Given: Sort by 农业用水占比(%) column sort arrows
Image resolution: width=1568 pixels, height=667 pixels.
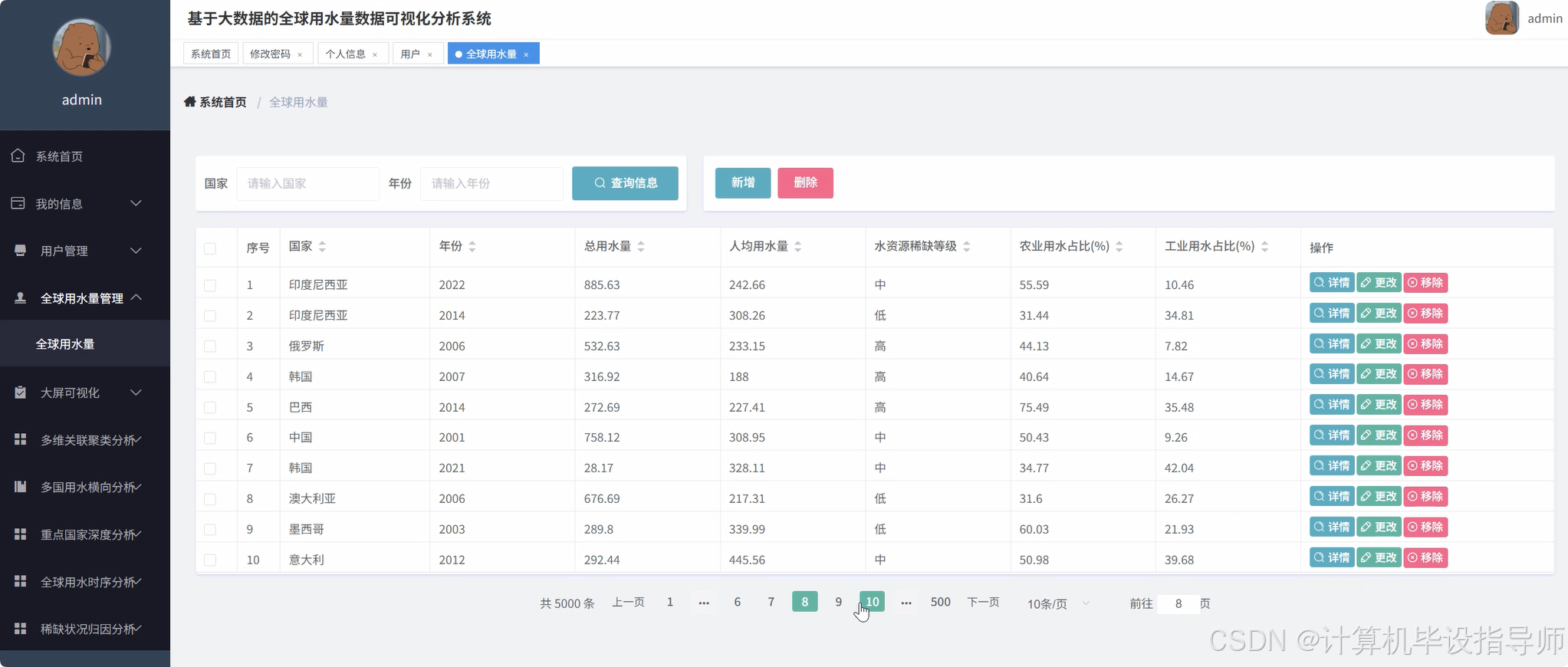Looking at the screenshot, I should pyautogui.click(x=1119, y=246).
